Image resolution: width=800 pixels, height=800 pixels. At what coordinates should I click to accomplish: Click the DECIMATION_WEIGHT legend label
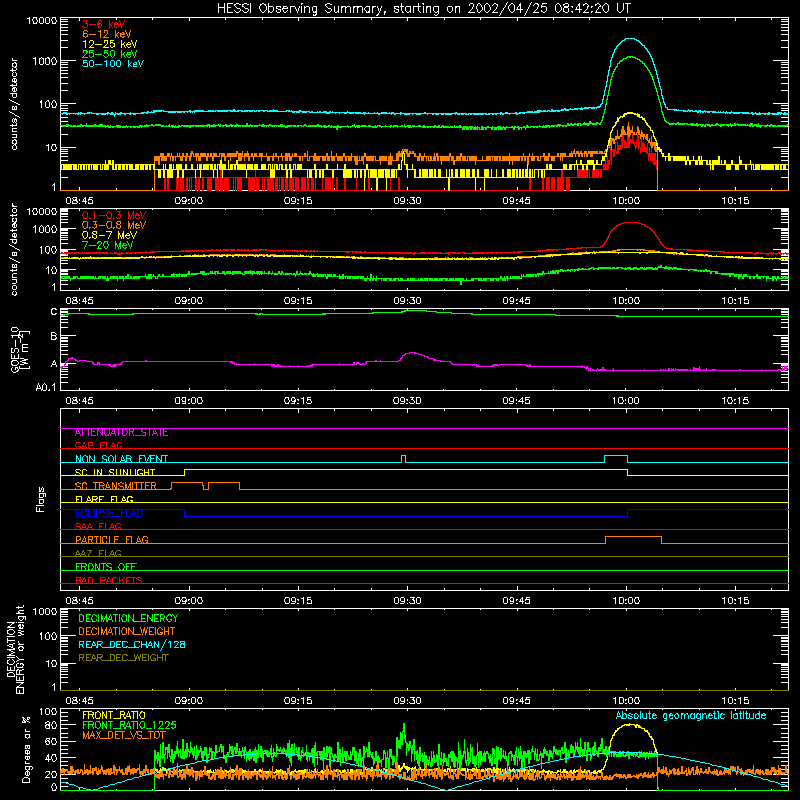point(127,631)
